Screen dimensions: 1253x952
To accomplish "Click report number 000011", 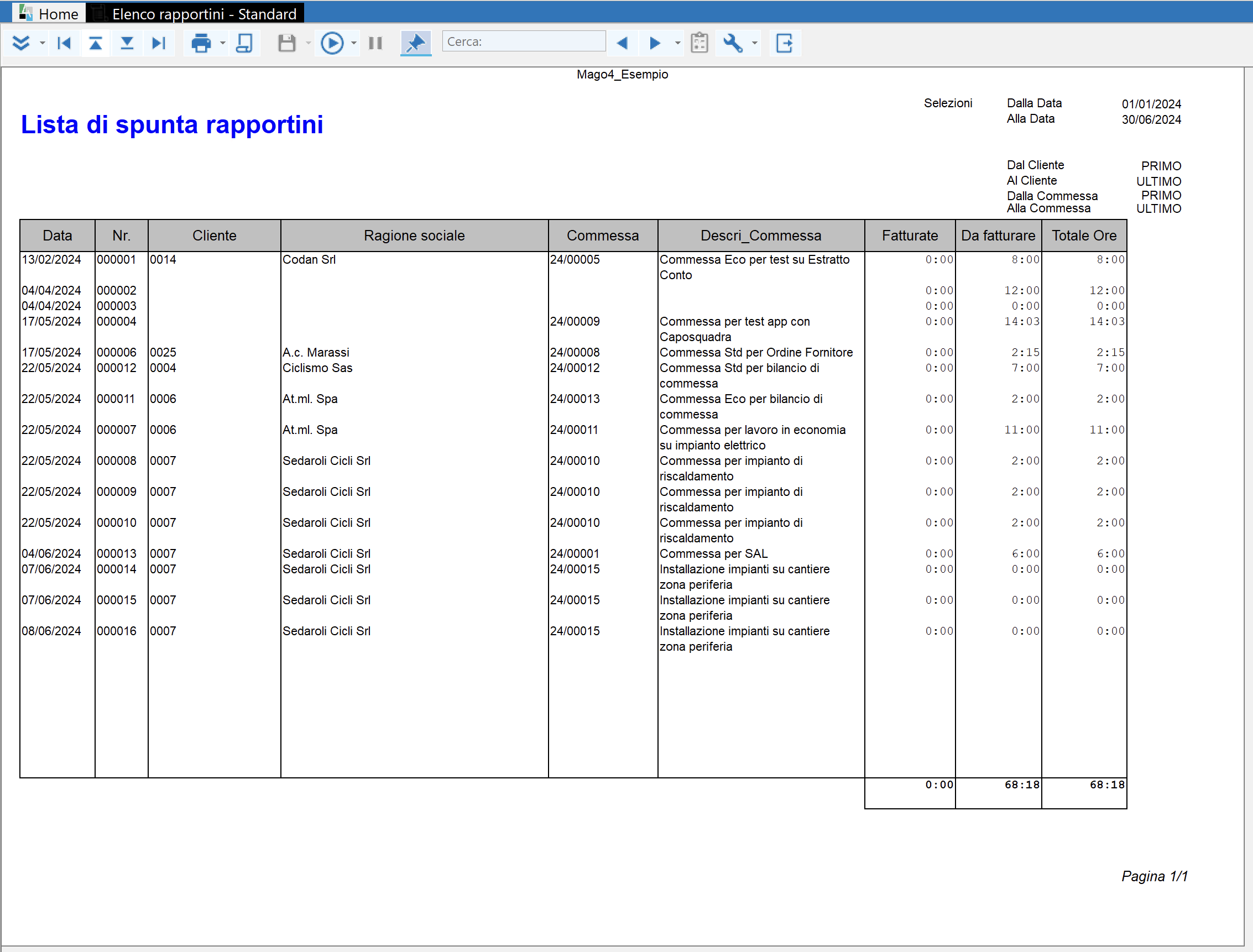I will click(116, 399).
